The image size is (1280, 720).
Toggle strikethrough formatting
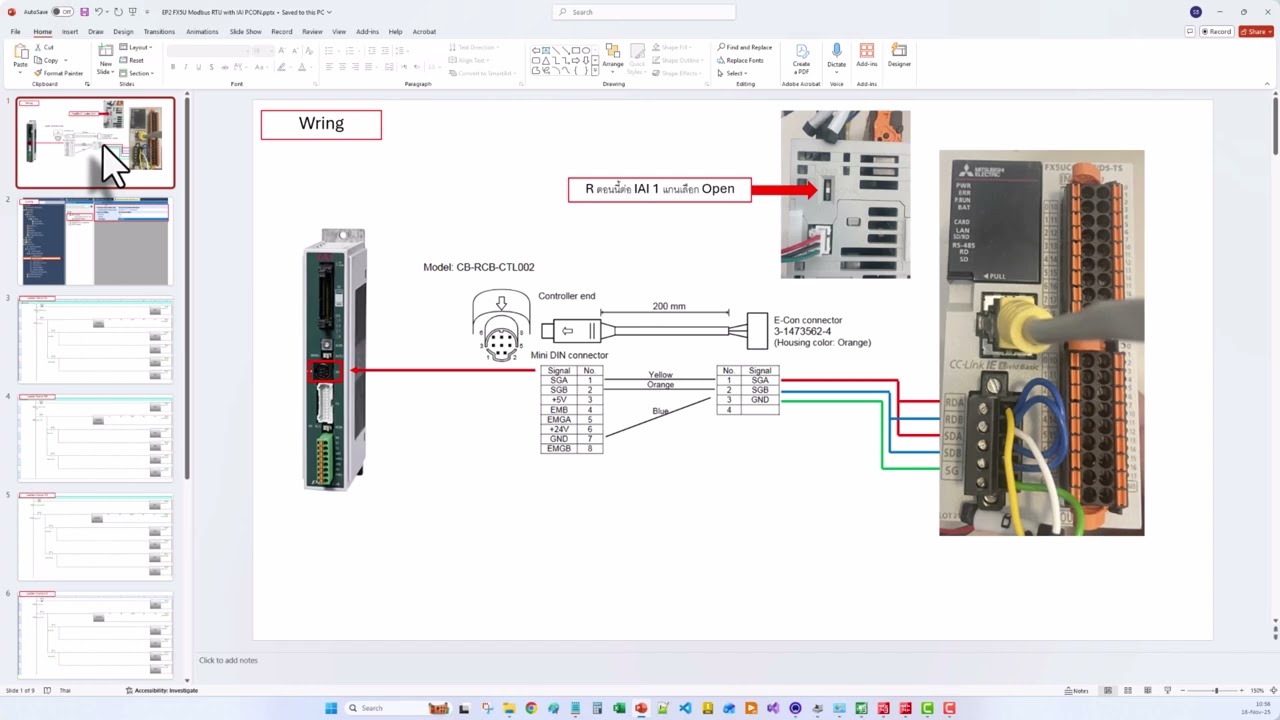click(x=224, y=67)
